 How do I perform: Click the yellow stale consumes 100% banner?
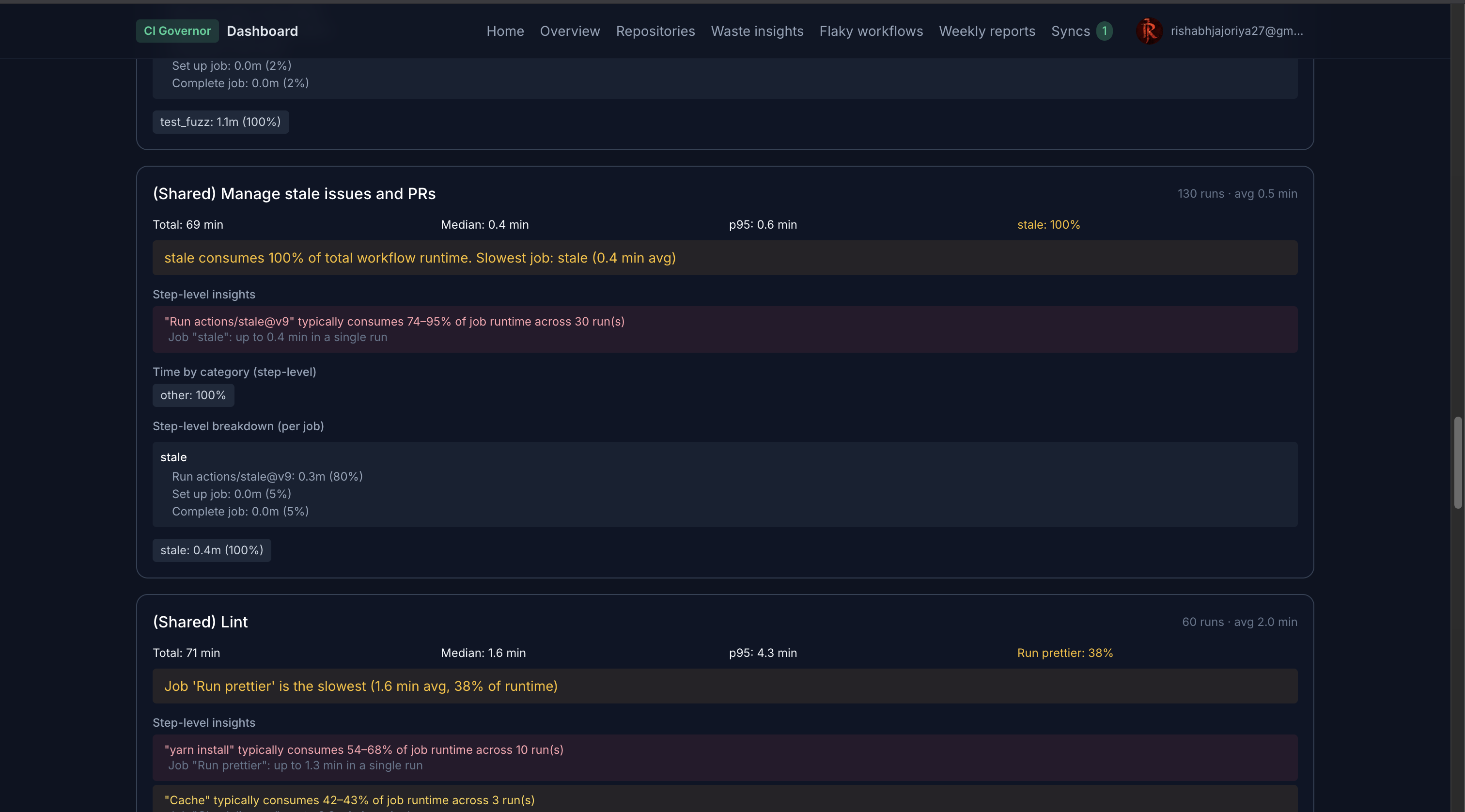click(x=724, y=258)
